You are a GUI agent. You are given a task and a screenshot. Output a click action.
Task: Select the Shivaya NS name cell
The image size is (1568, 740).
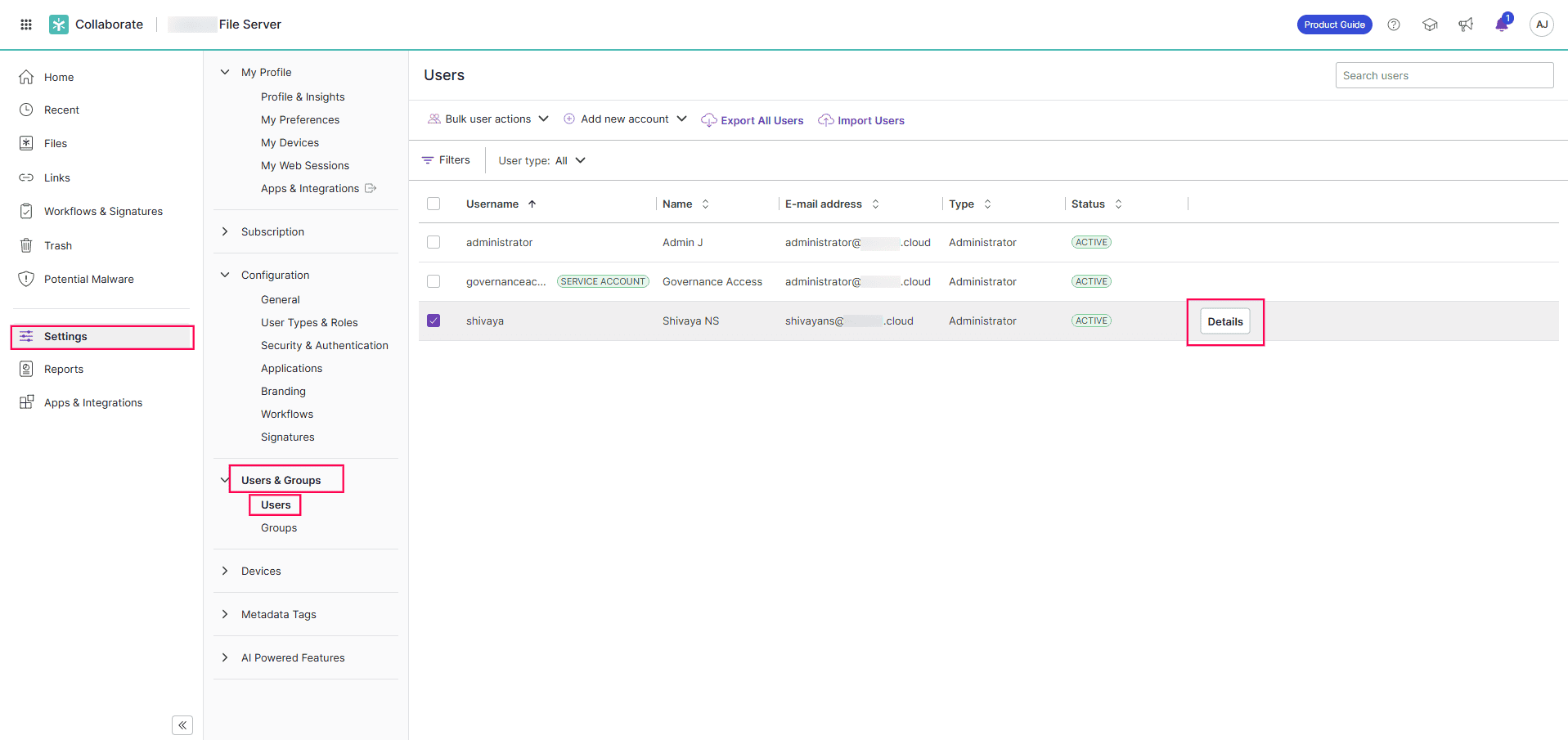(691, 321)
